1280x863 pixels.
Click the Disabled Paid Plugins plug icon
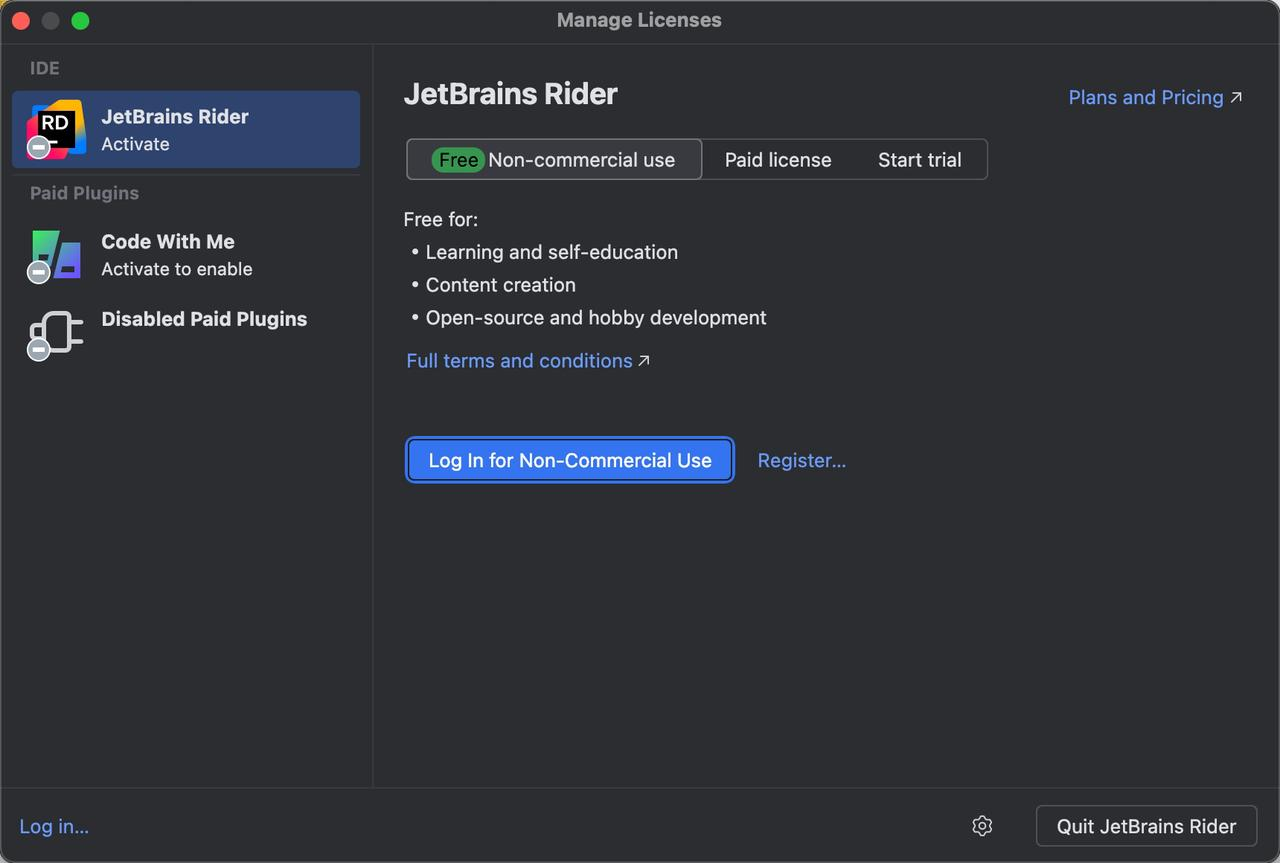pos(55,334)
